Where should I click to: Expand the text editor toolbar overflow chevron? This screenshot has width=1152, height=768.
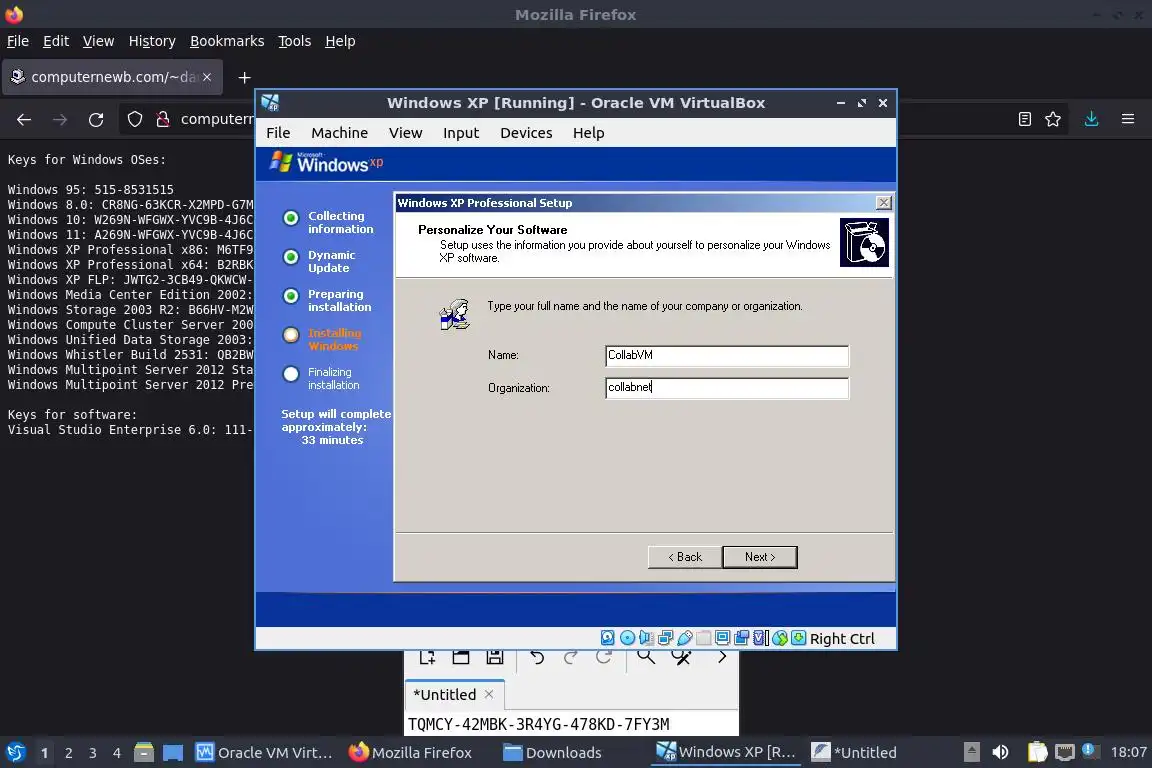[x=722, y=656]
